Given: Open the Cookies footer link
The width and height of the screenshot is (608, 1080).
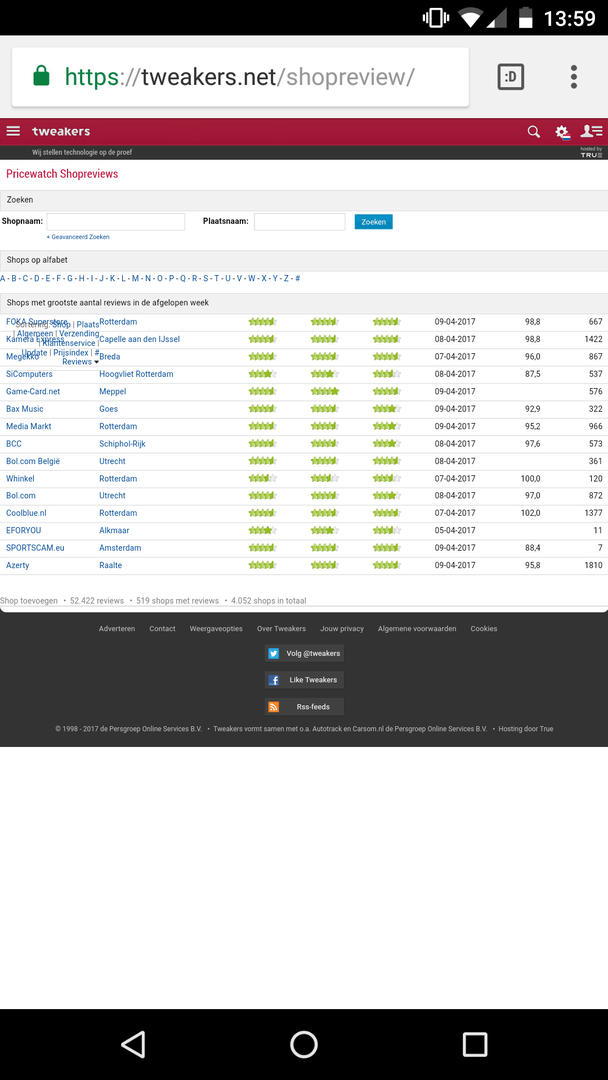Looking at the screenshot, I should (483, 628).
